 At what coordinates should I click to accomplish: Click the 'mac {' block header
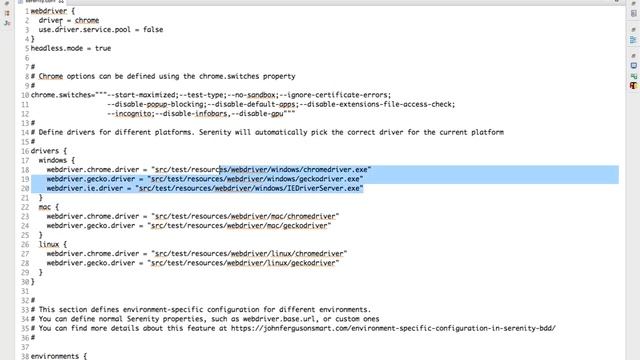pyautogui.click(x=49, y=207)
